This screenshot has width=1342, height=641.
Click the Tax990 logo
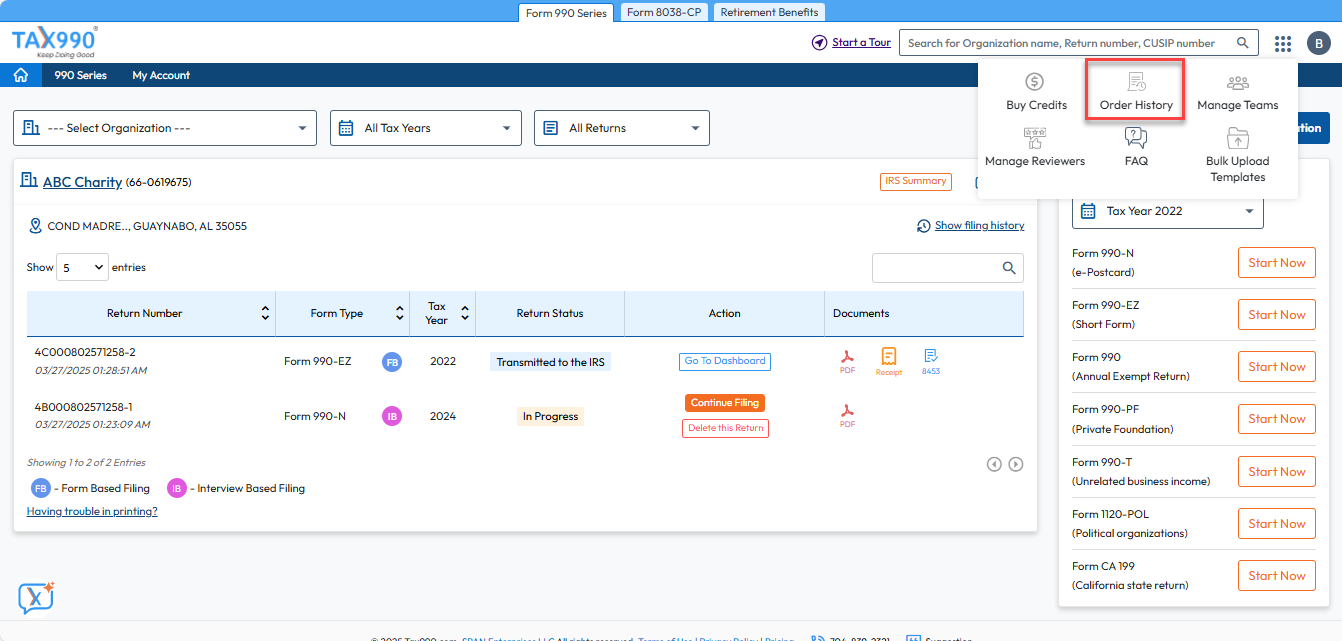coord(55,43)
